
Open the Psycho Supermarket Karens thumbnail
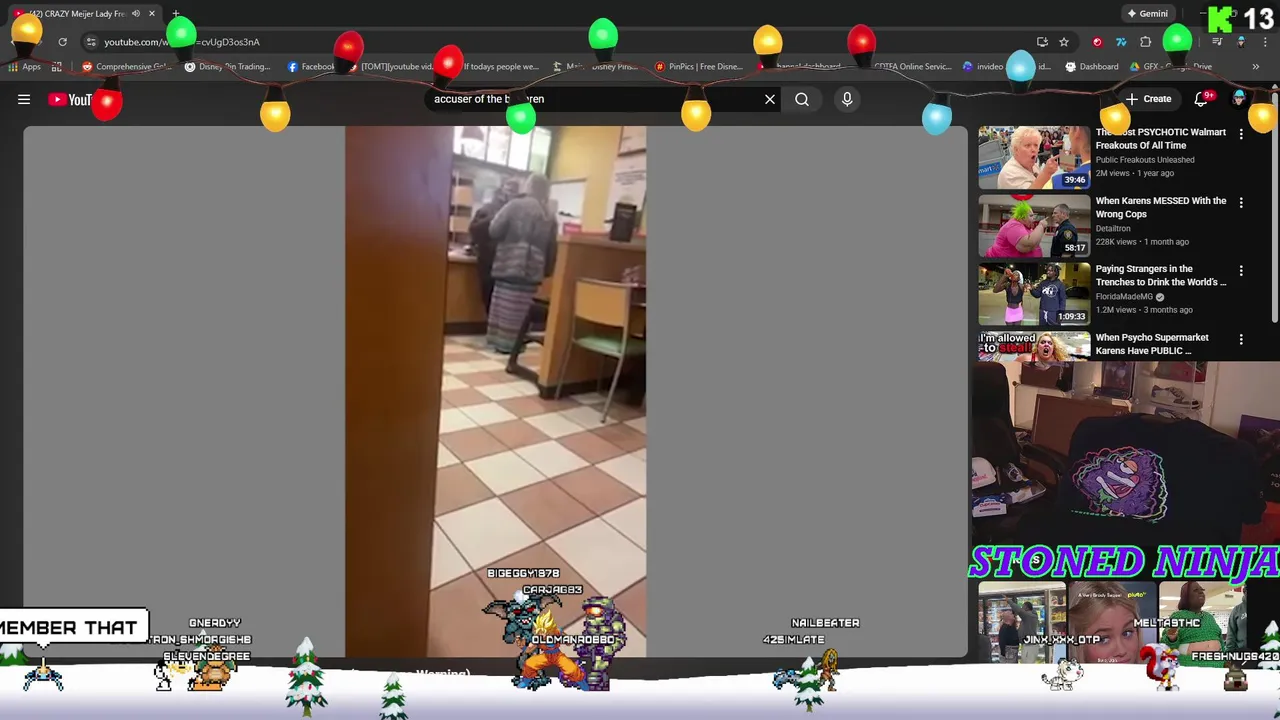pyautogui.click(x=1034, y=345)
